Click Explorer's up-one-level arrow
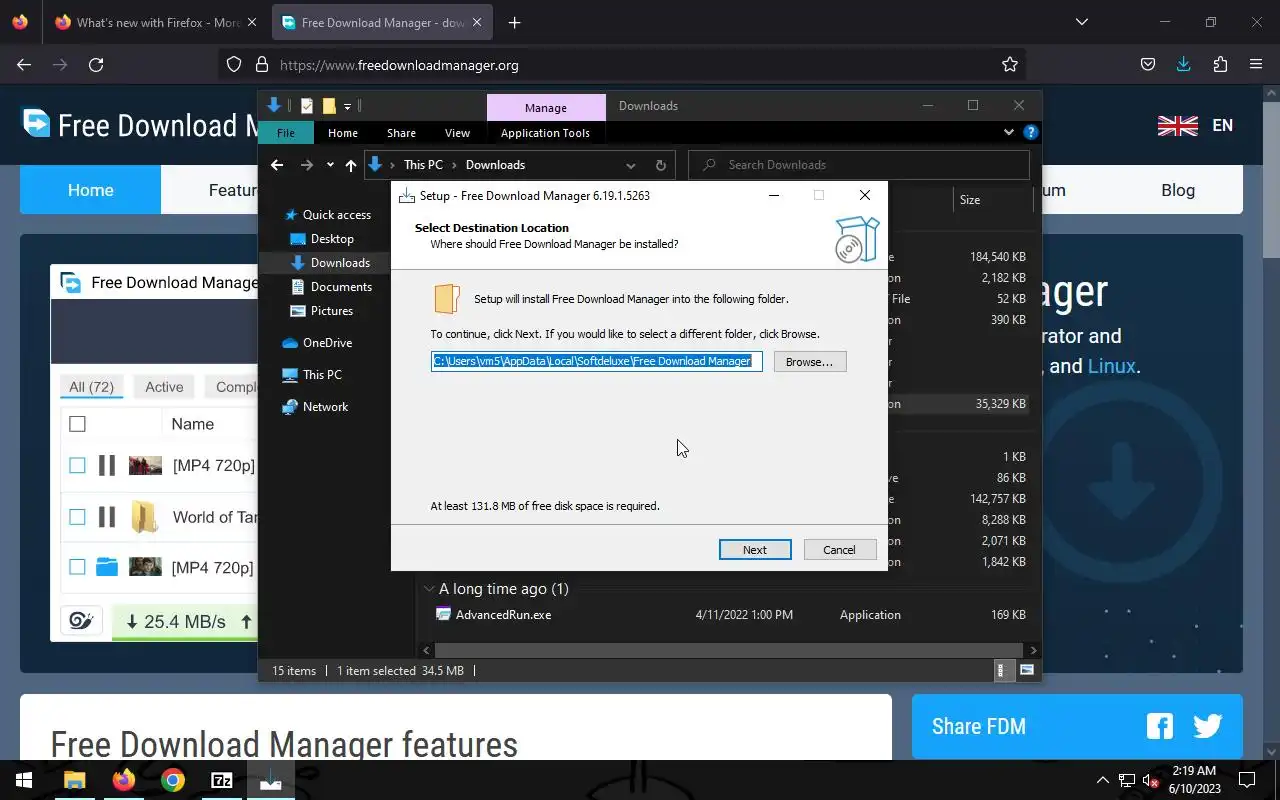The height and width of the screenshot is (800, 1280). pos(350,165)
